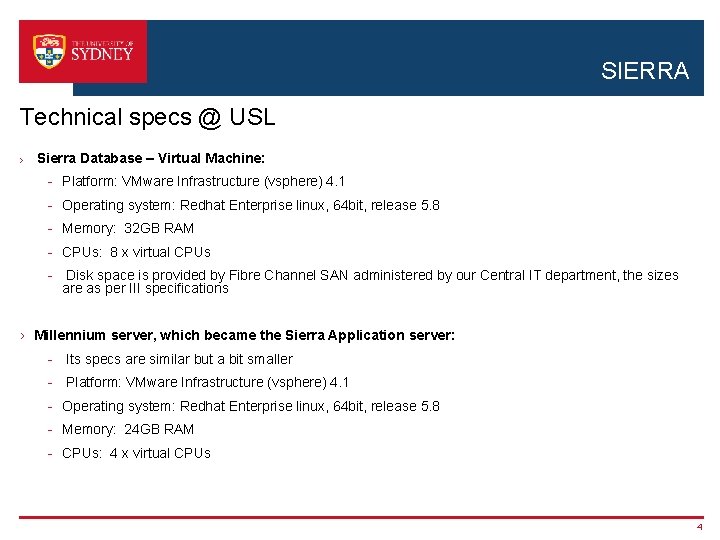720x540 pixels.
Task: Click 'Millennium server, which became the Sierra Application server:' heading
Action: [x=244, y=335]
